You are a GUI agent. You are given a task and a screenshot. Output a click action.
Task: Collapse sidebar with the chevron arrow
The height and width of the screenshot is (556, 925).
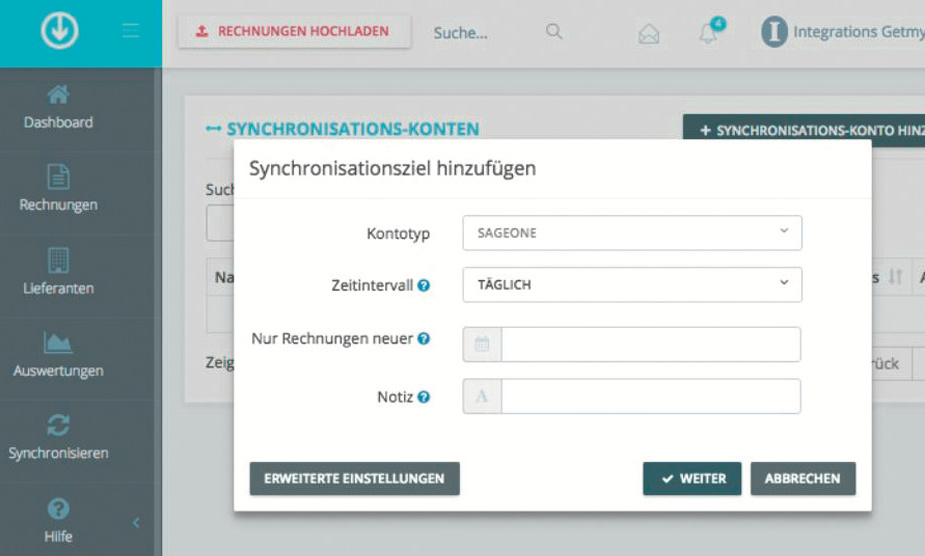click(x=136, y=523)
